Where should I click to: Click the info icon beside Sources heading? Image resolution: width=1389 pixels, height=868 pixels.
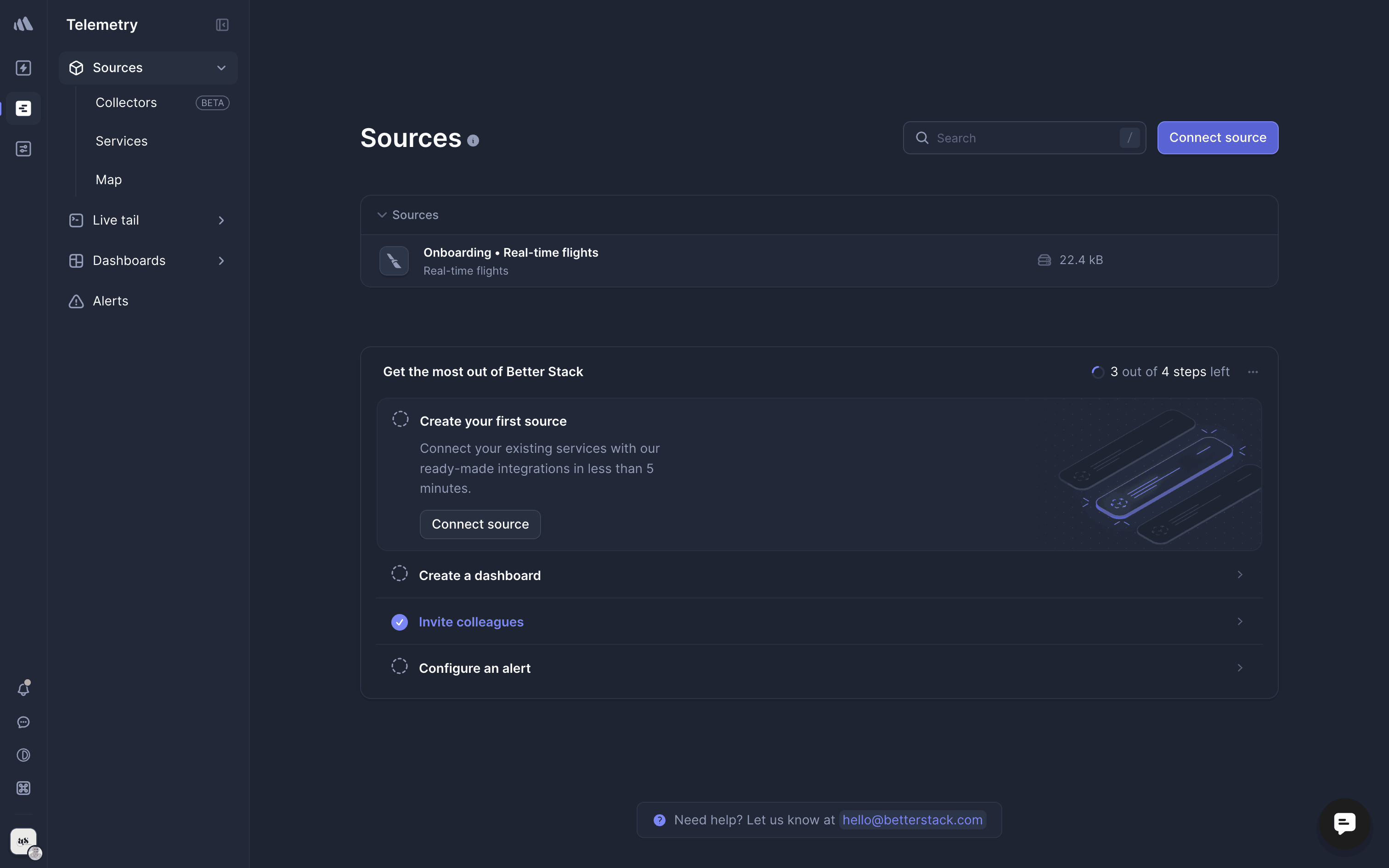473,141
